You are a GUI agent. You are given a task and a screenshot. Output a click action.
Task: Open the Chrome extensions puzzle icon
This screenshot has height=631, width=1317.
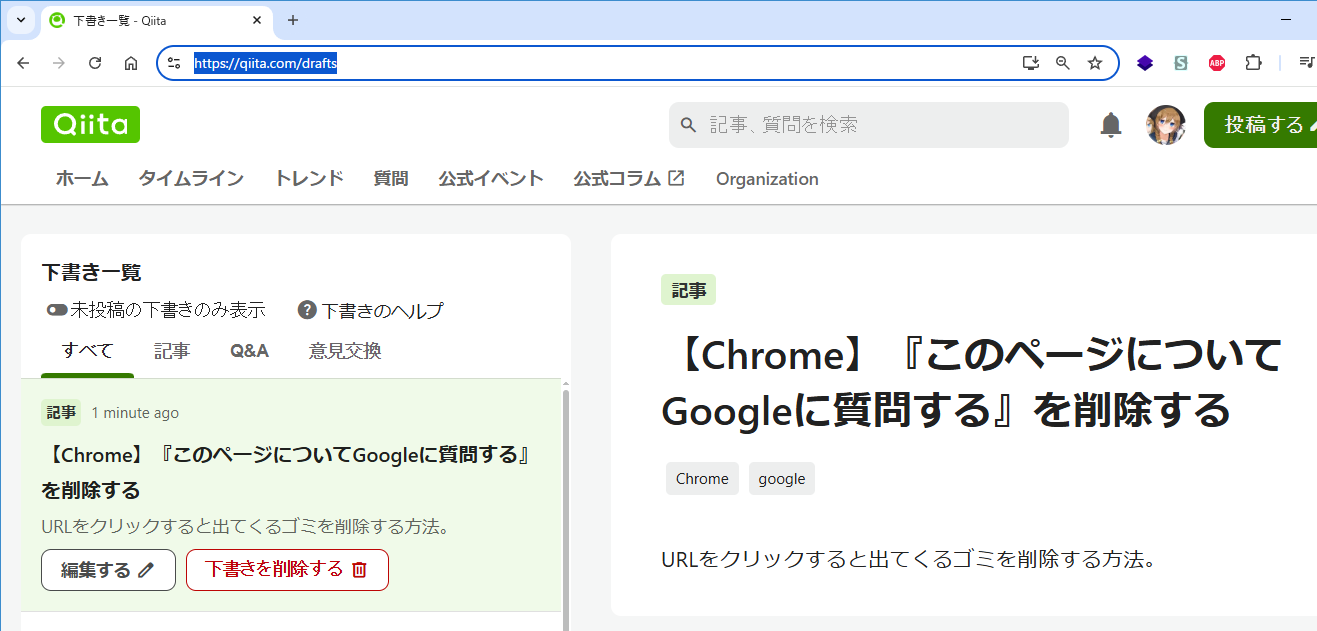coord(1253,63)
